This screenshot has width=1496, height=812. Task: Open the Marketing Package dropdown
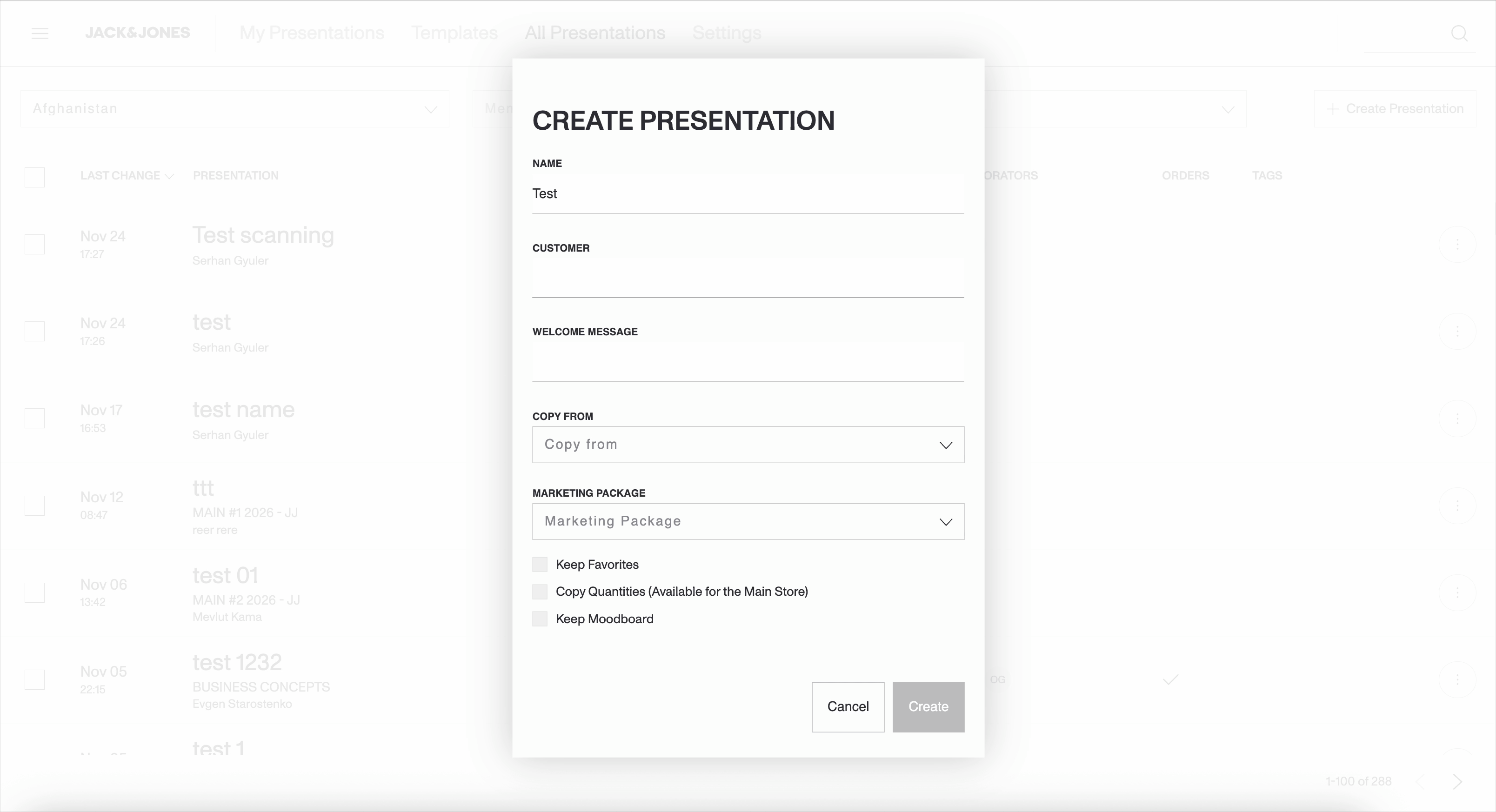[x=748, y=521]
